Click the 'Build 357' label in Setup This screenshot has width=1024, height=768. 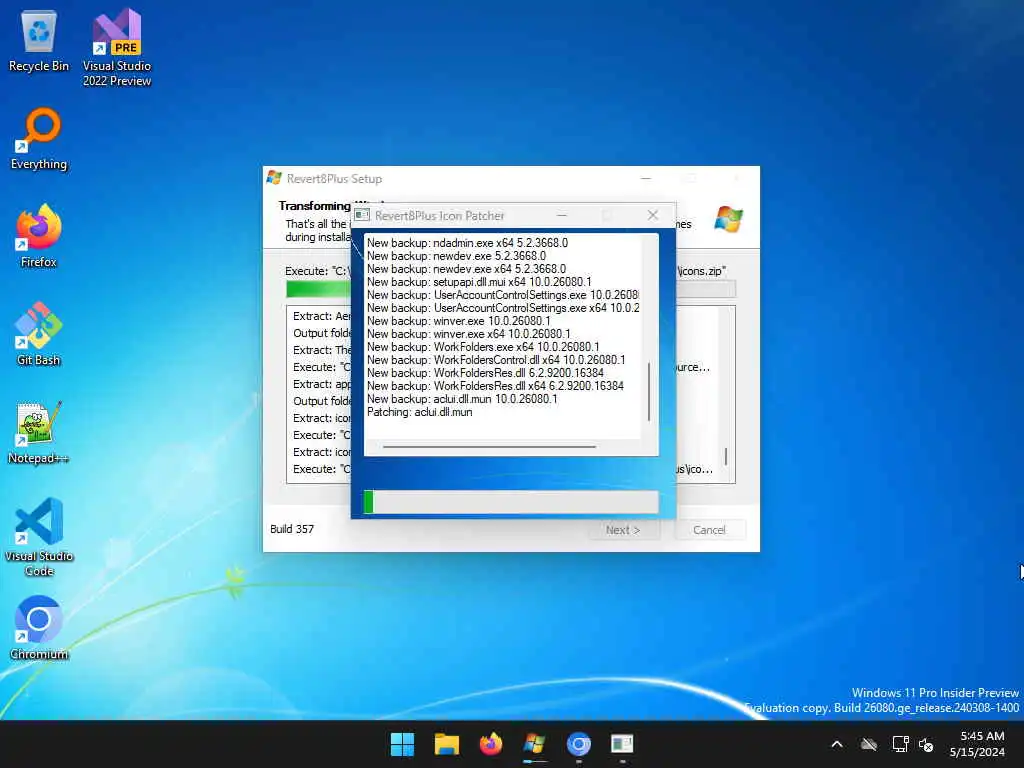(292, 529)
